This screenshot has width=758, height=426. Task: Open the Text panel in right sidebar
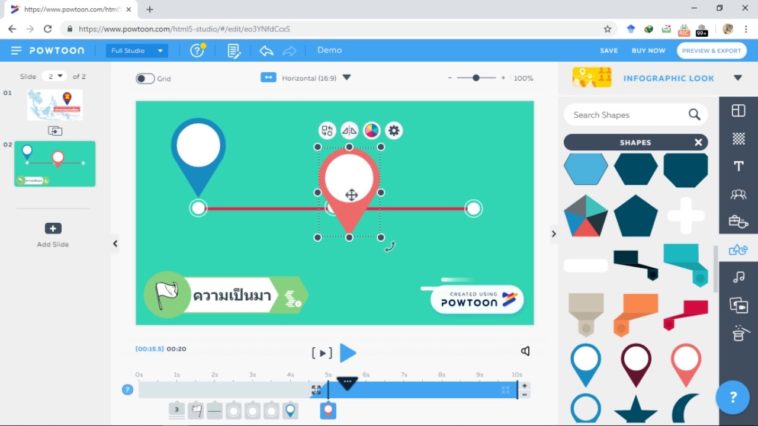click(x=738, y=166)
